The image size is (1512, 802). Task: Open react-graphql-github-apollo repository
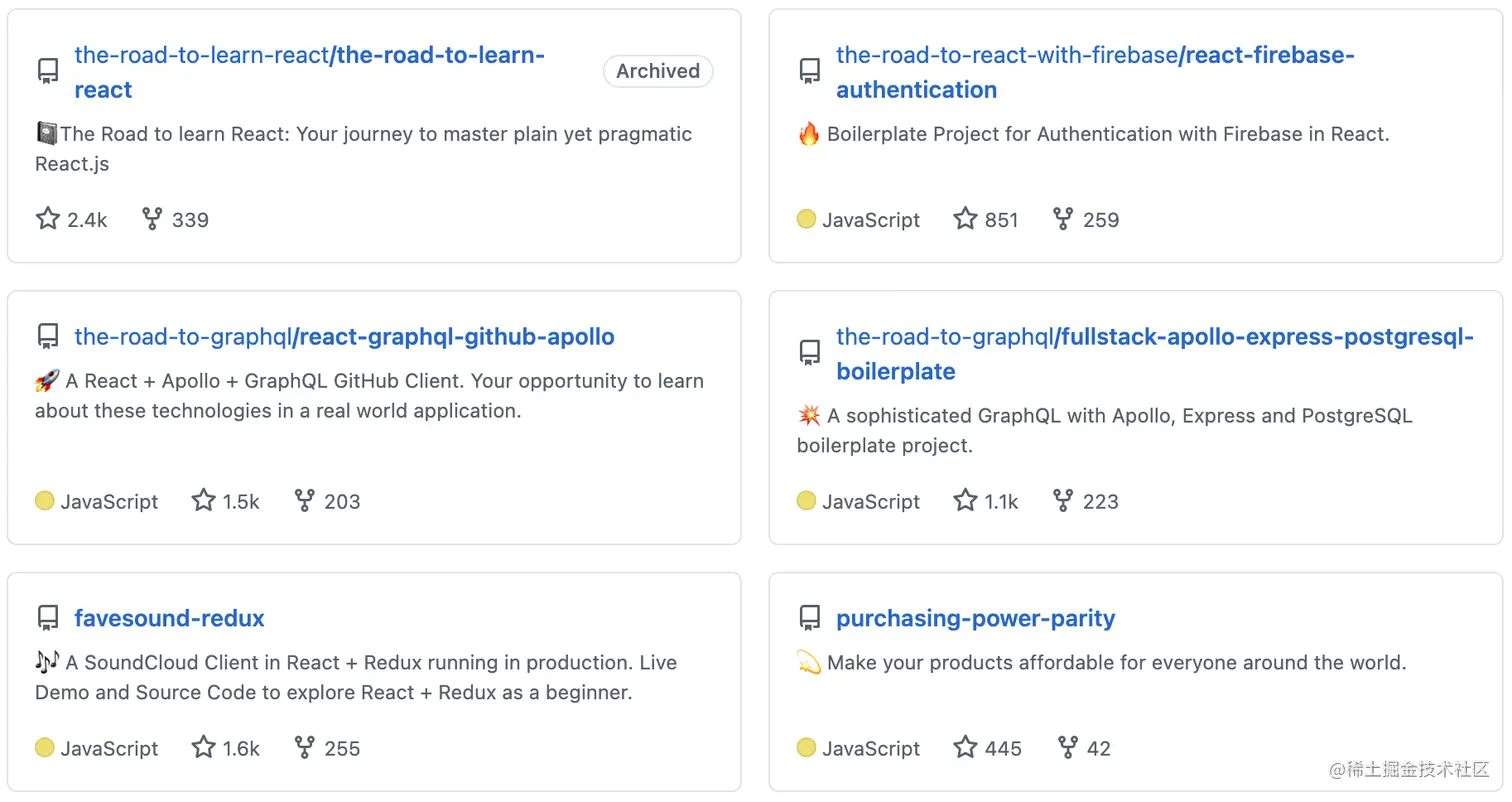pyautogui.click(x=344, y=337)
